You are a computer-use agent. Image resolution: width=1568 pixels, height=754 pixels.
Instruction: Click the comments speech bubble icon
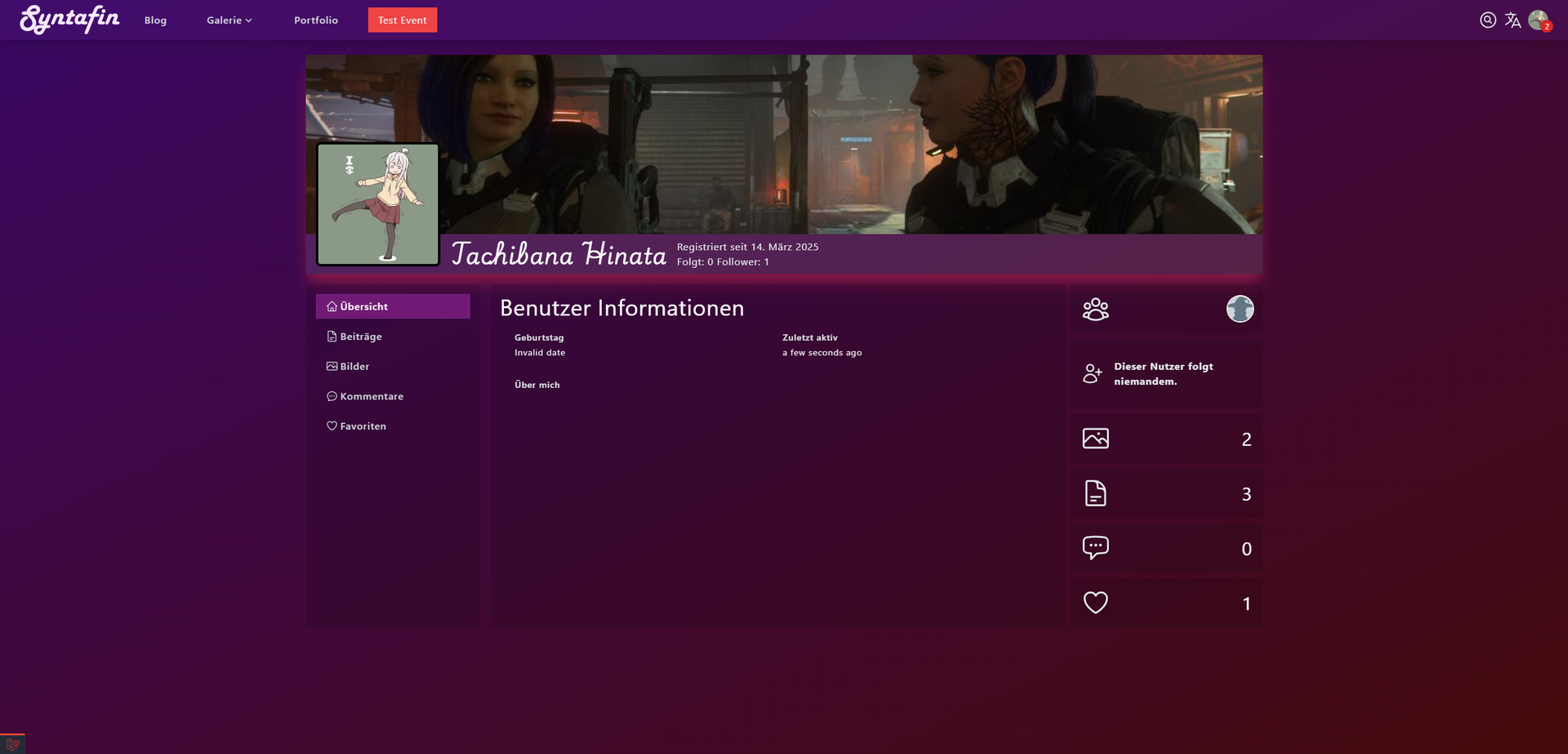tap(1095, 547)
